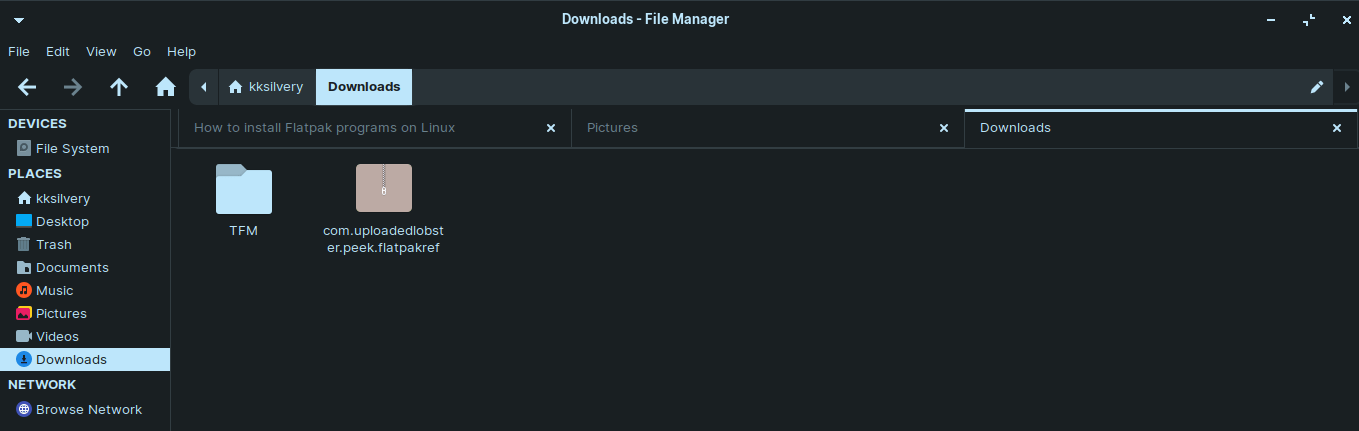Screen dimensions: 1359x431
Task: Open the TFM folder
Action: click(x=243, y=190)
